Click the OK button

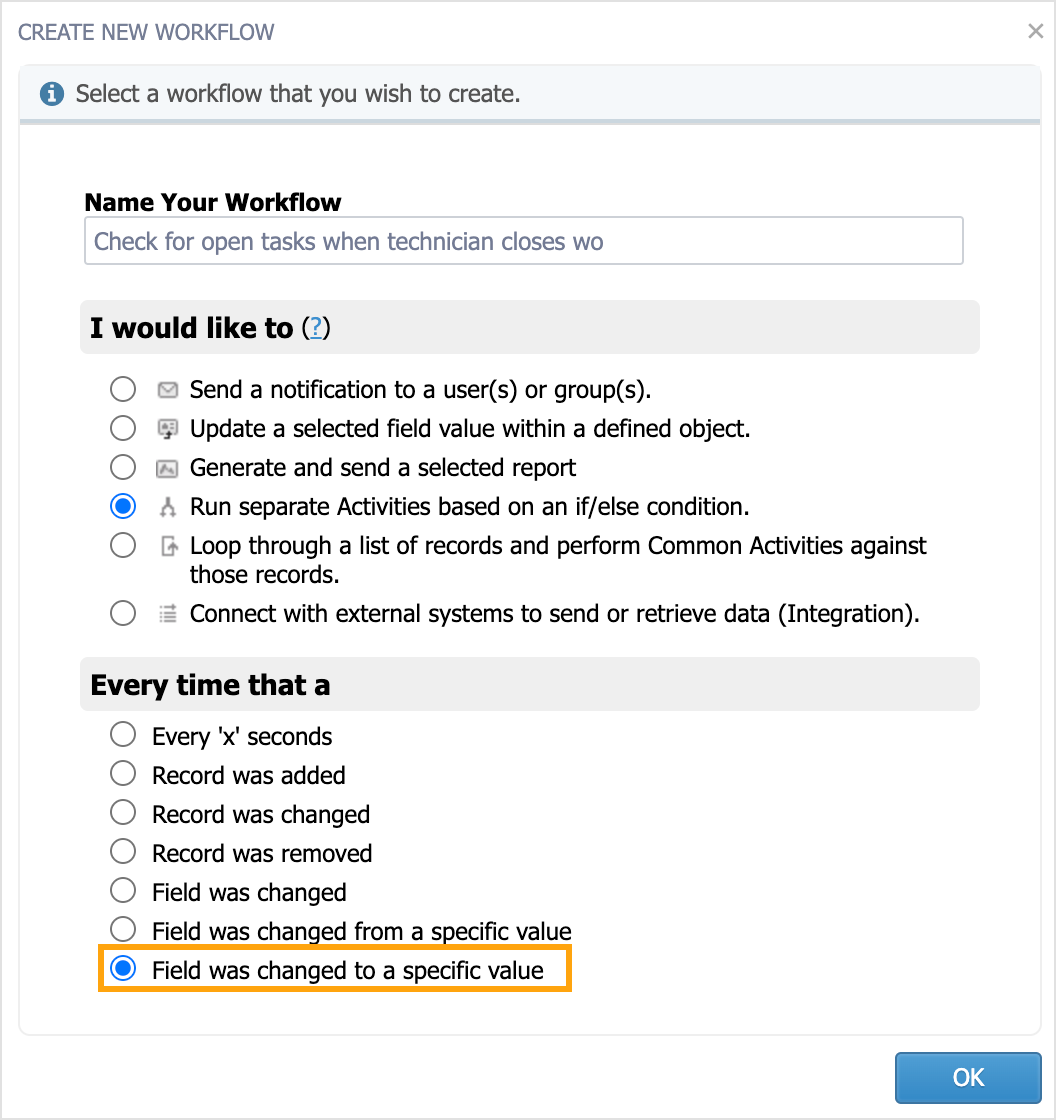click(968, 1077)
